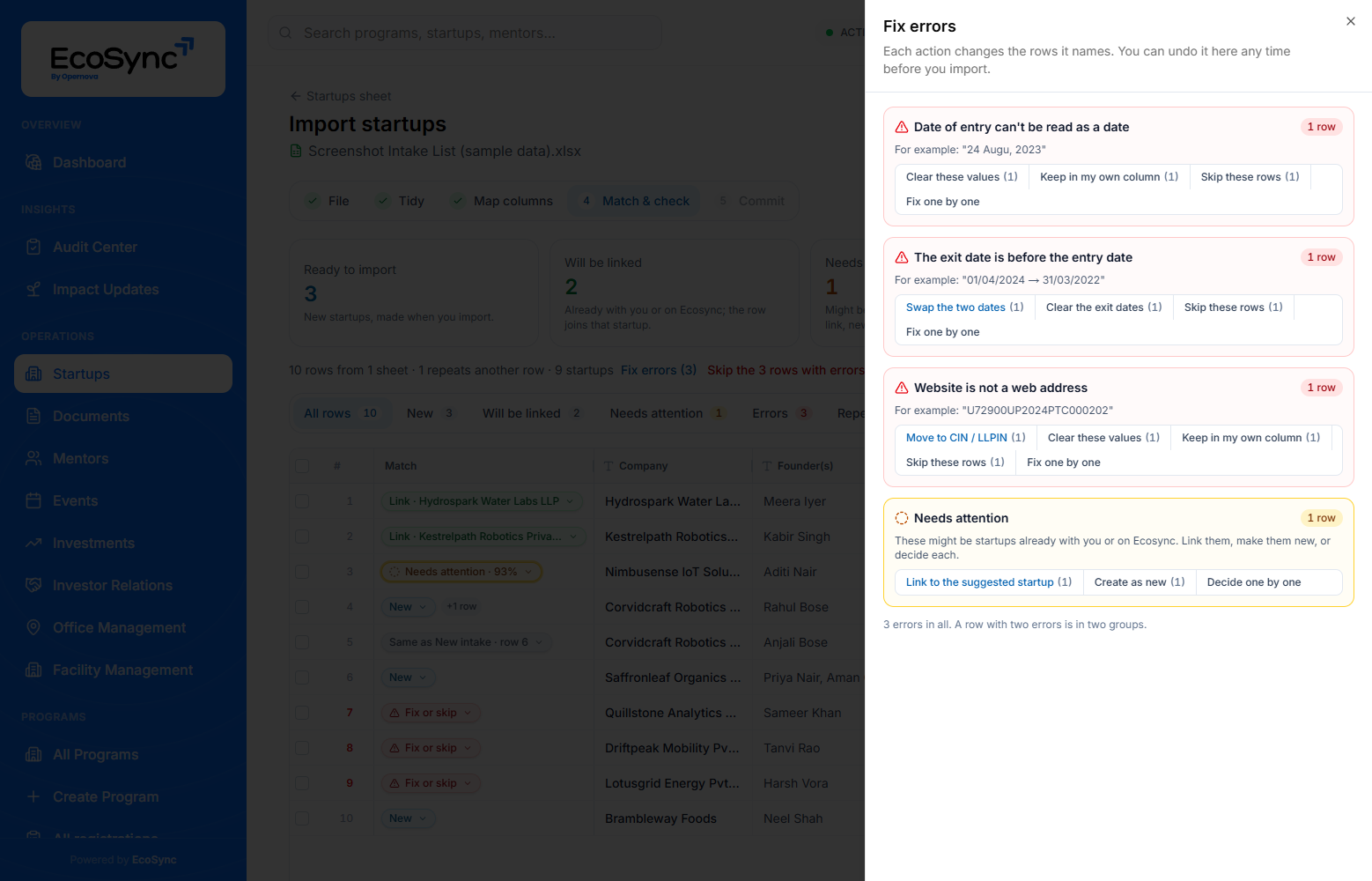Click the Create Program plus icon
Image resolution: width=1372 pixels, height=881 pixels.
[x=33, y=796]
